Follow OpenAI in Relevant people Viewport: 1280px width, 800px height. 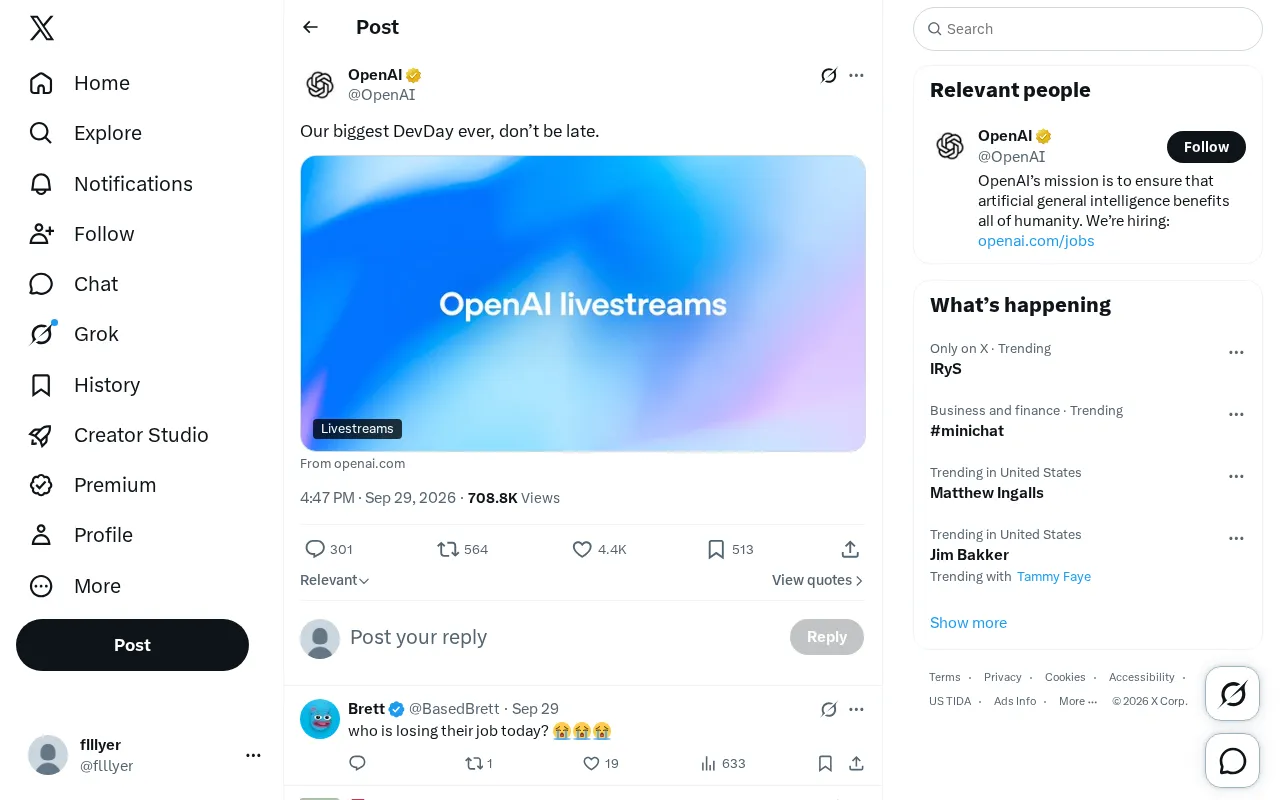1206,147
